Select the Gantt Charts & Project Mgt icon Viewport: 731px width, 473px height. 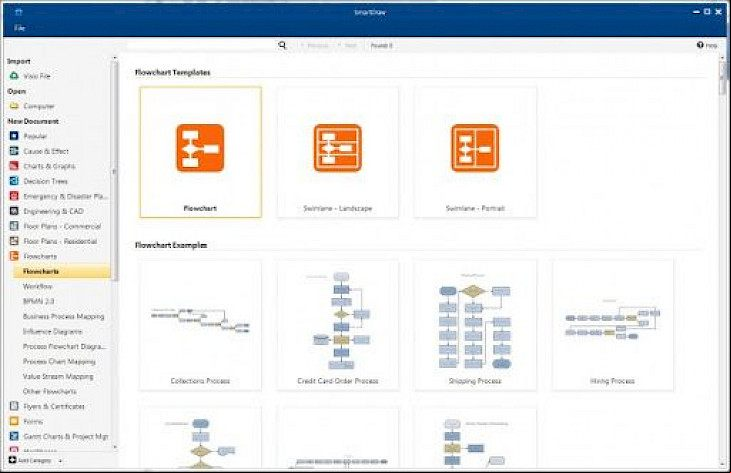[14, 436]
